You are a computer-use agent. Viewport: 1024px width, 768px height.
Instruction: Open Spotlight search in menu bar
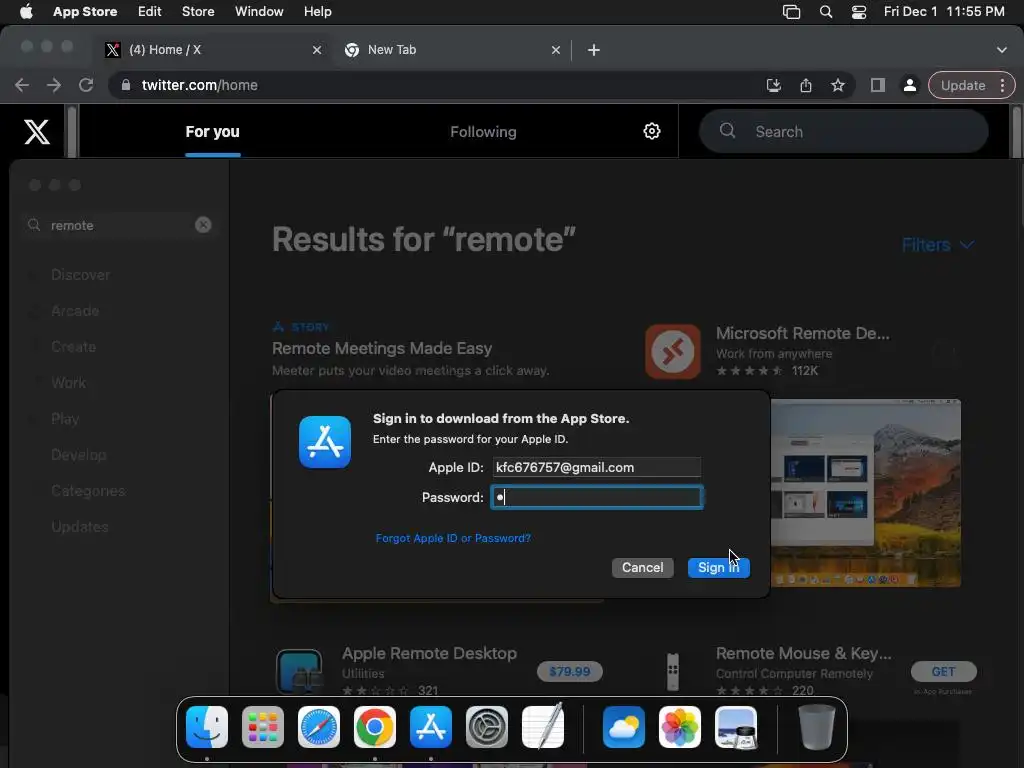(x=825, y=12)
